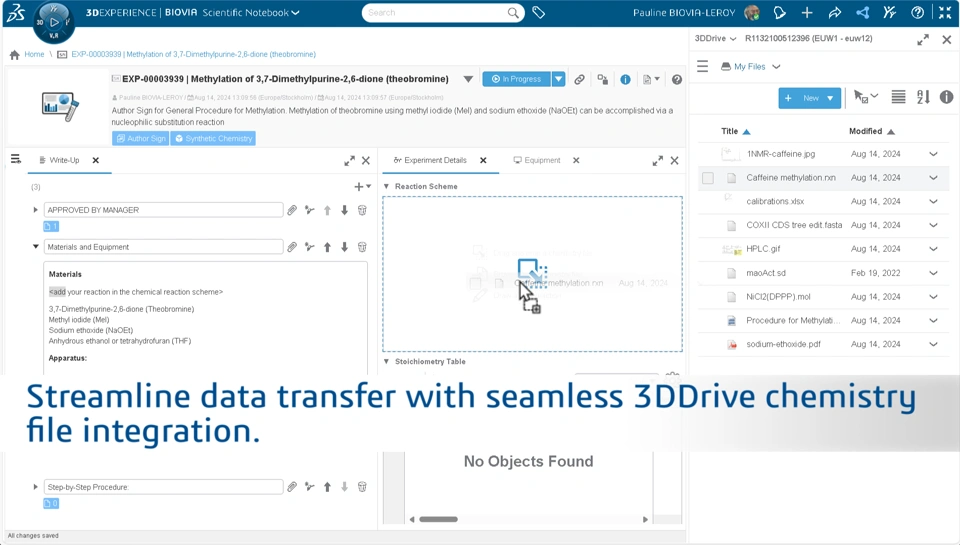Image resolution: width=960 pixels, height=545 pixels.
Task: Open dropdown next to experiment title
Action: tap(468, 79)
